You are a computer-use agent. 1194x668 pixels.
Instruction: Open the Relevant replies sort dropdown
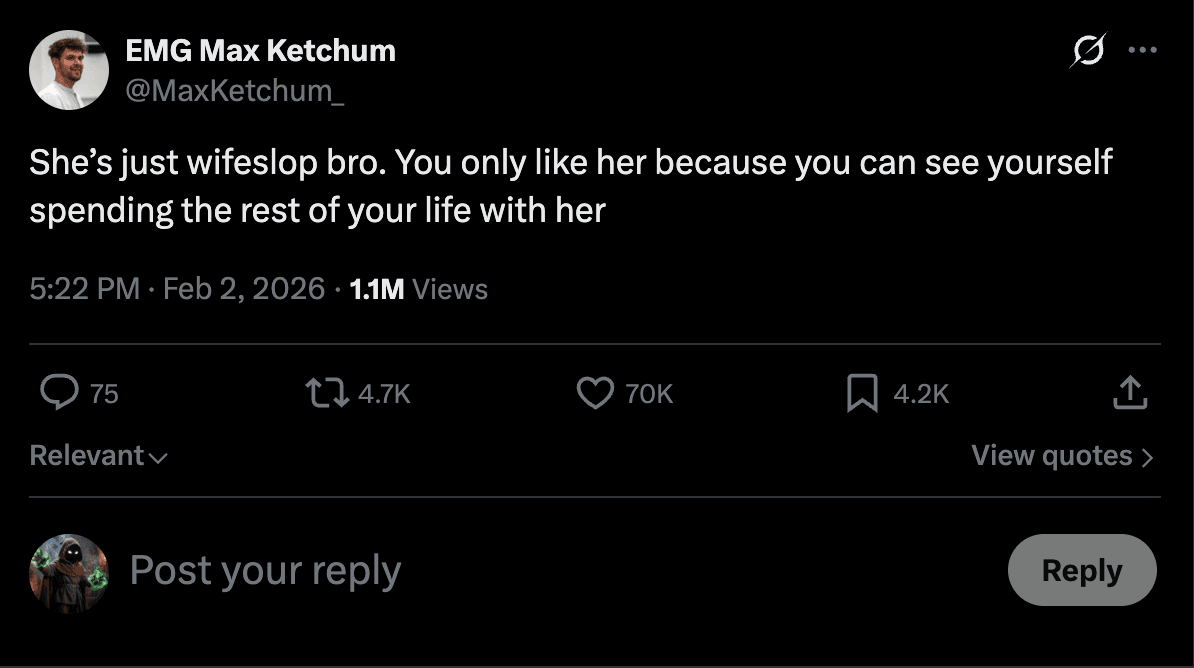click(97, 456)
